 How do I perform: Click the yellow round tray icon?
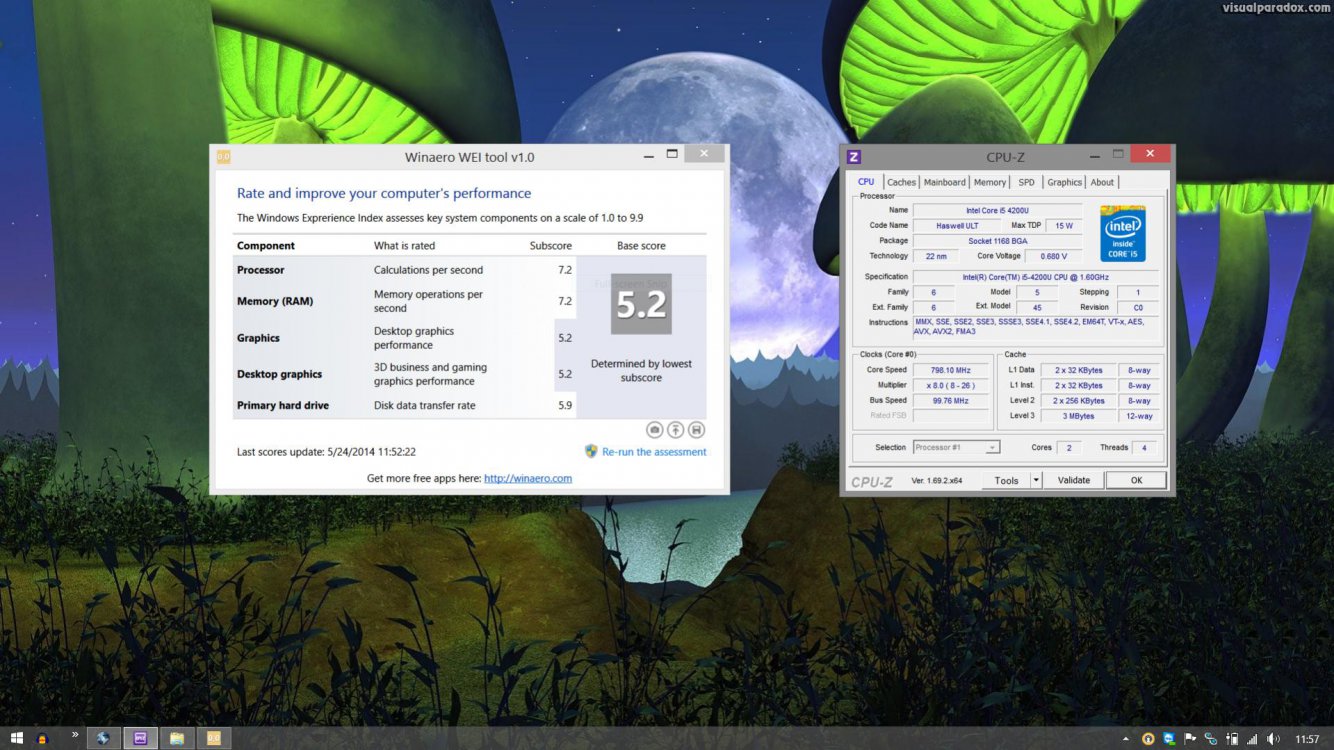1148,739
